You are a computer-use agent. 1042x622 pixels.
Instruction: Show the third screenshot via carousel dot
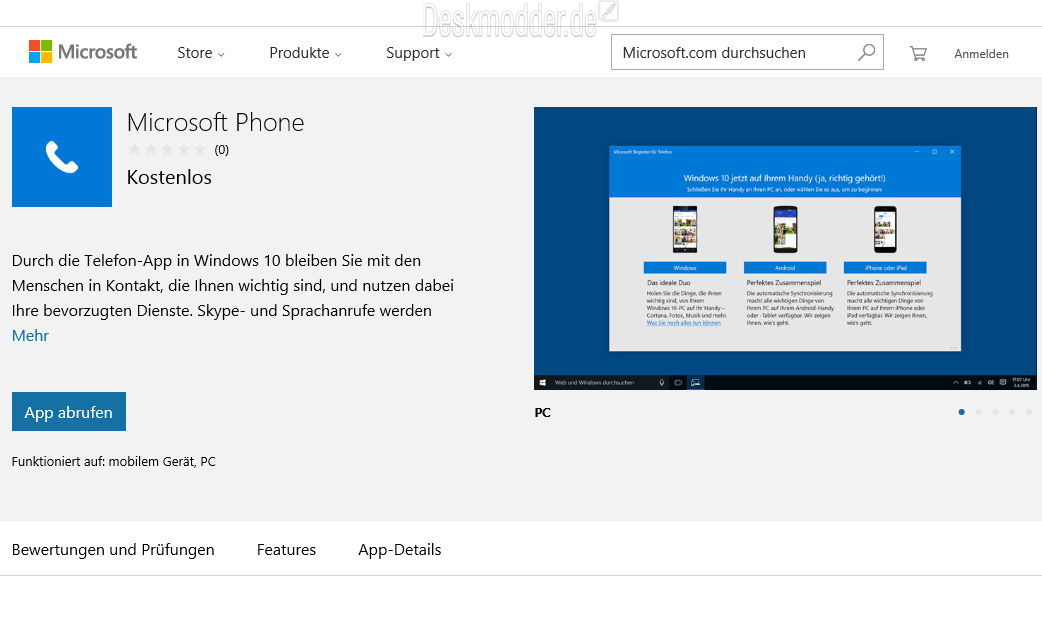point(995,412)
